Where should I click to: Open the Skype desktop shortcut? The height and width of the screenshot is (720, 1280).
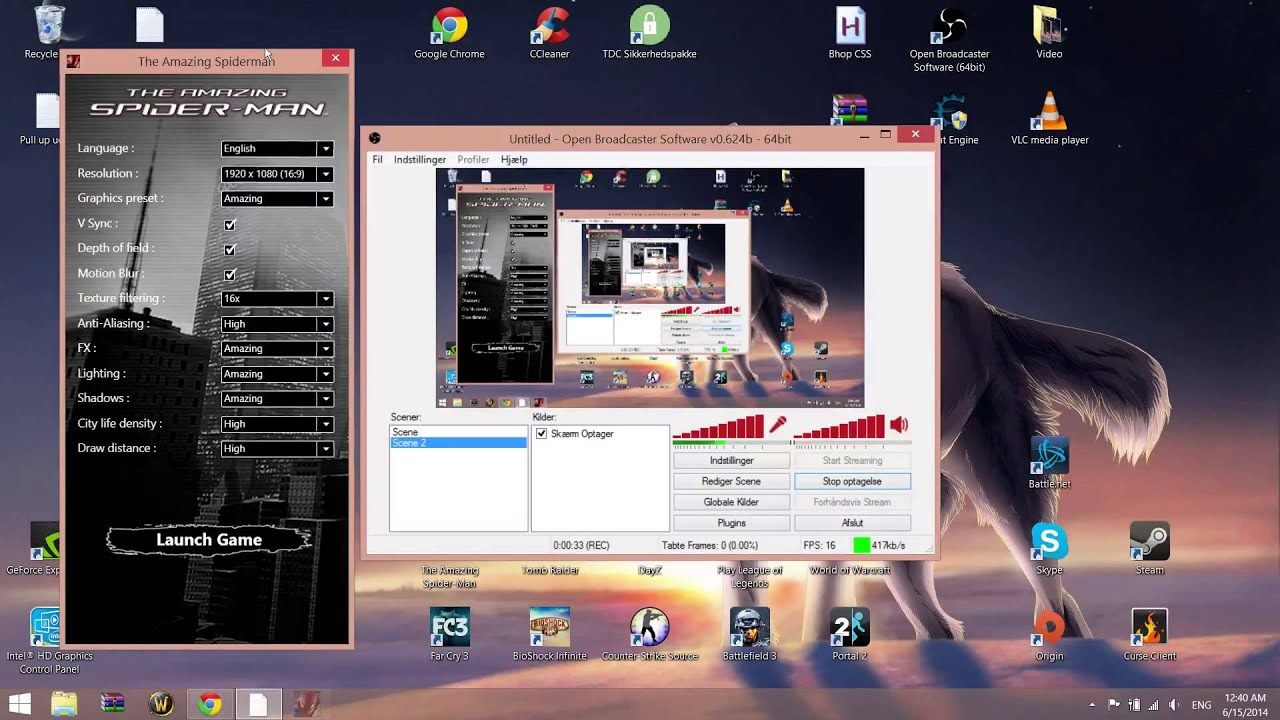pos(1049,549)
